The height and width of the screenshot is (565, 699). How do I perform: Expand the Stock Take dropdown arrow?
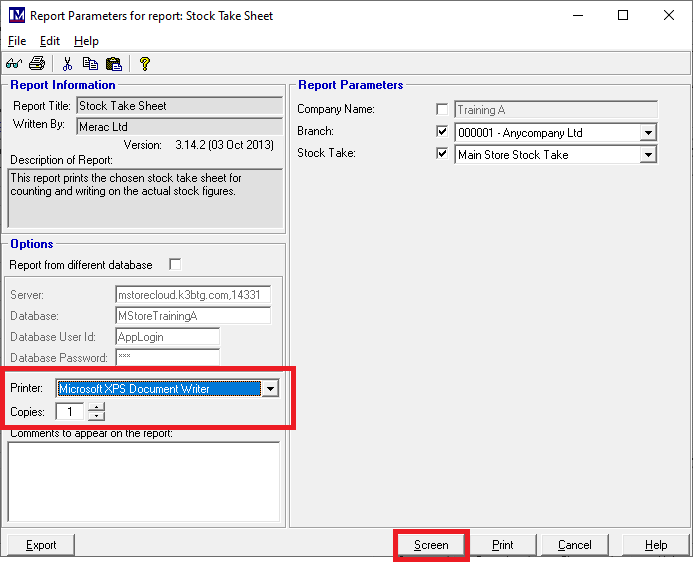[648, 155]
